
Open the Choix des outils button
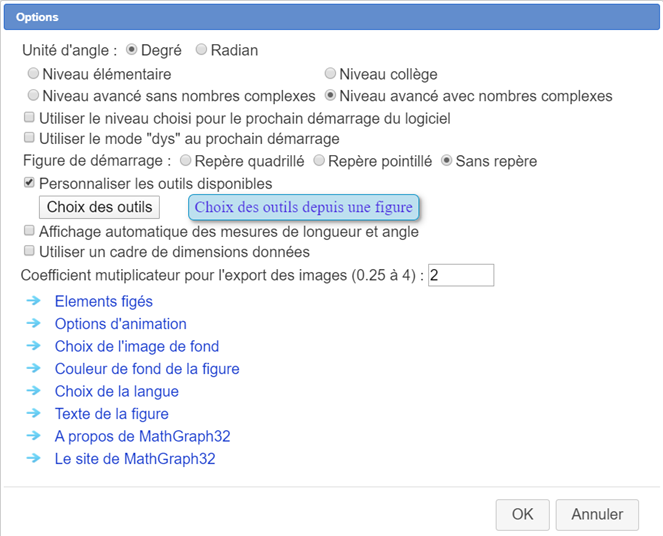[99, 207]
